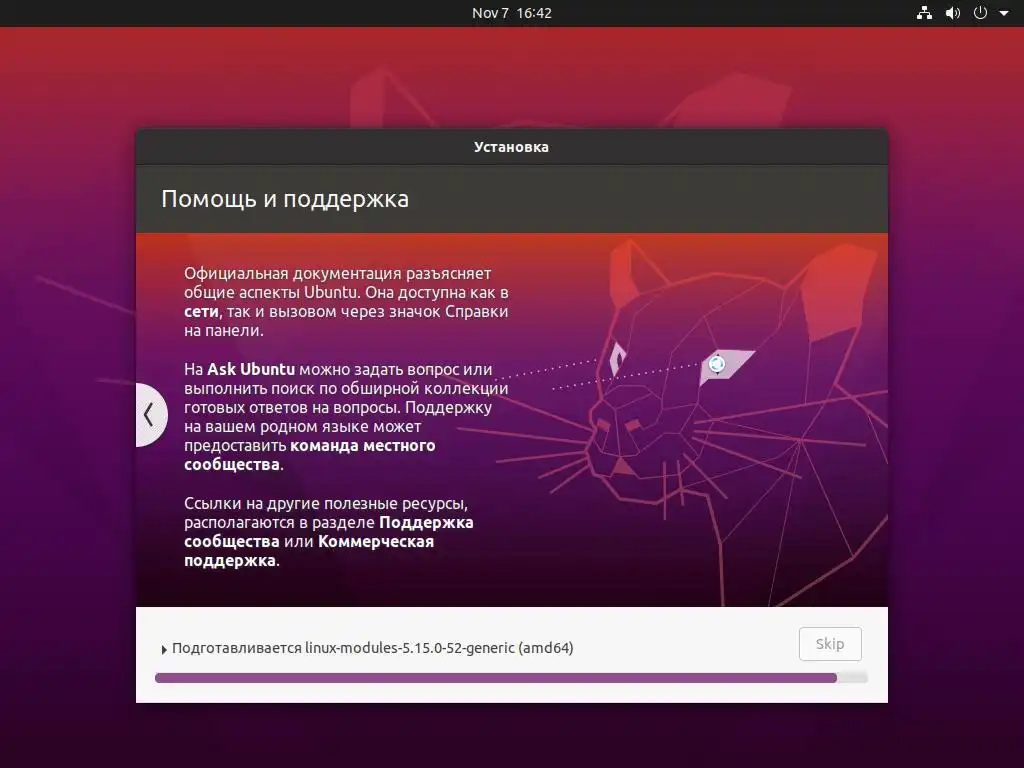Click the power icon in top bar
Screen dimensions: 1024x768
[x=980, y=13]
